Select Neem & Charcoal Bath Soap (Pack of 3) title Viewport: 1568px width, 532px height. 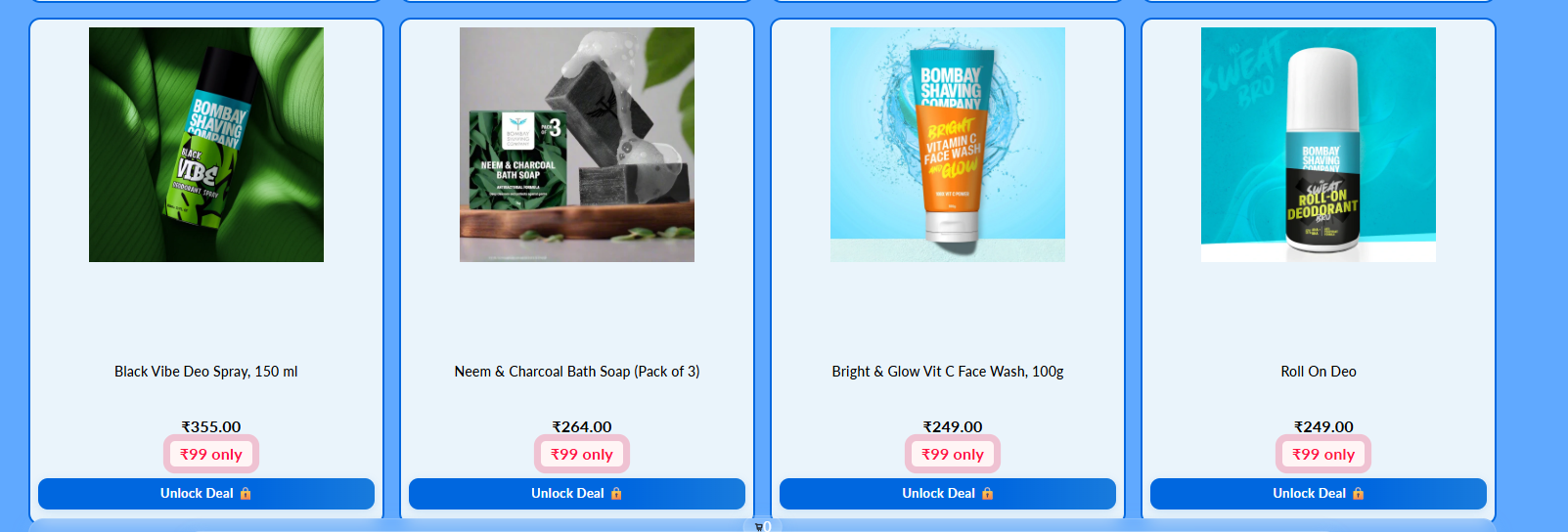577,372
